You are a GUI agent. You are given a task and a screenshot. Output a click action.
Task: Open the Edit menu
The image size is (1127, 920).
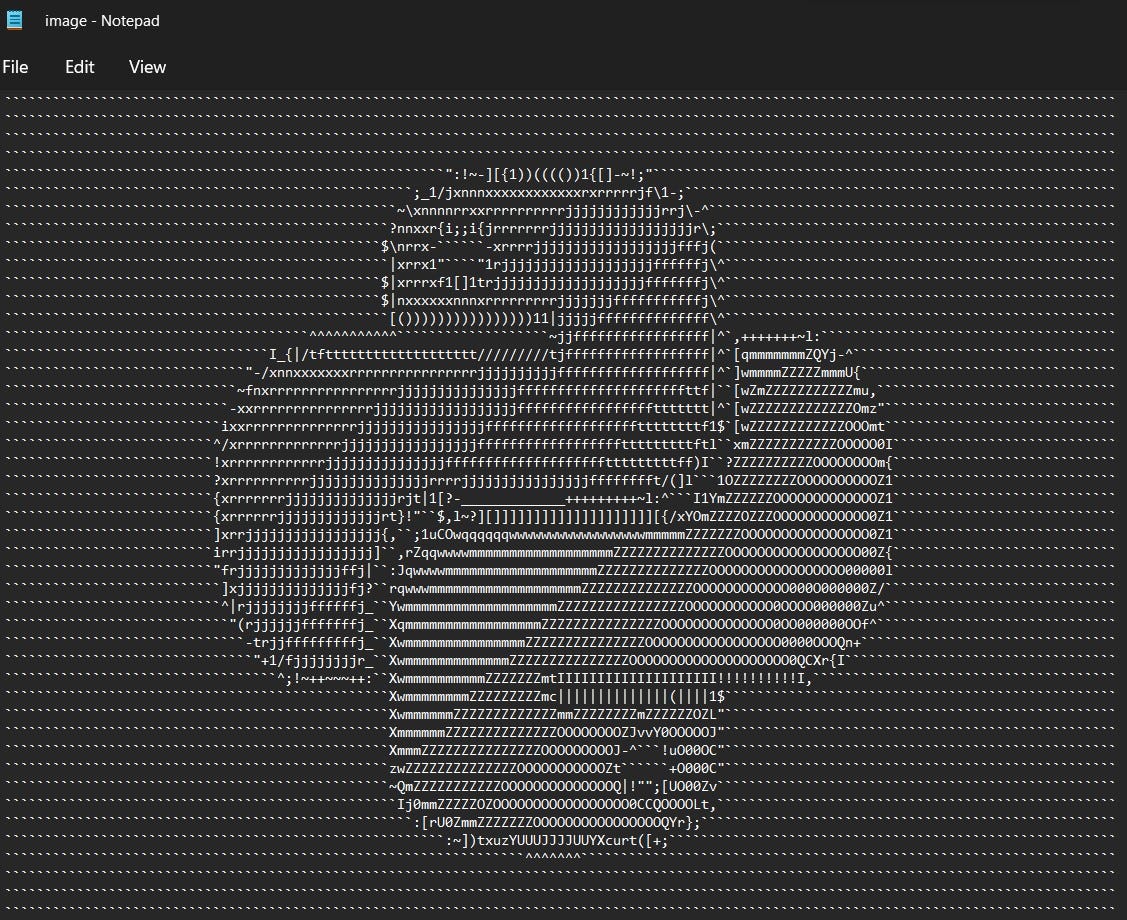pyautogui.click(x=79, y=67)
